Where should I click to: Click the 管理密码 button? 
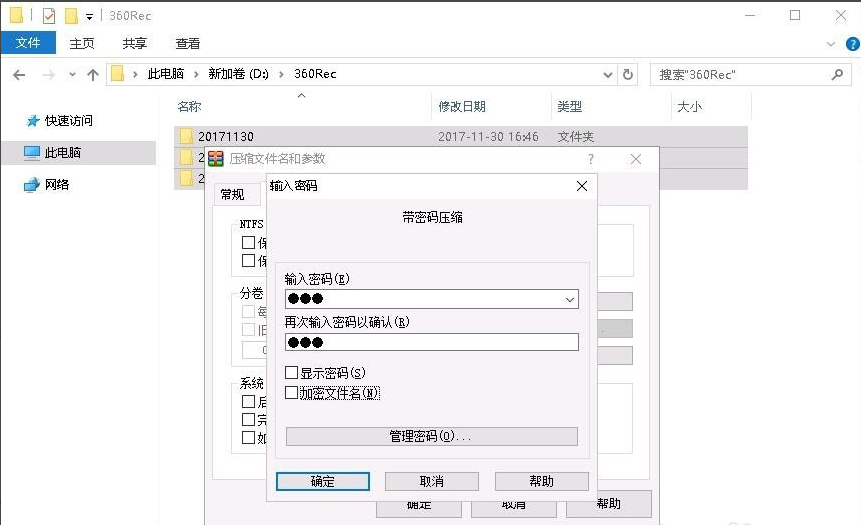pos(432,437)
